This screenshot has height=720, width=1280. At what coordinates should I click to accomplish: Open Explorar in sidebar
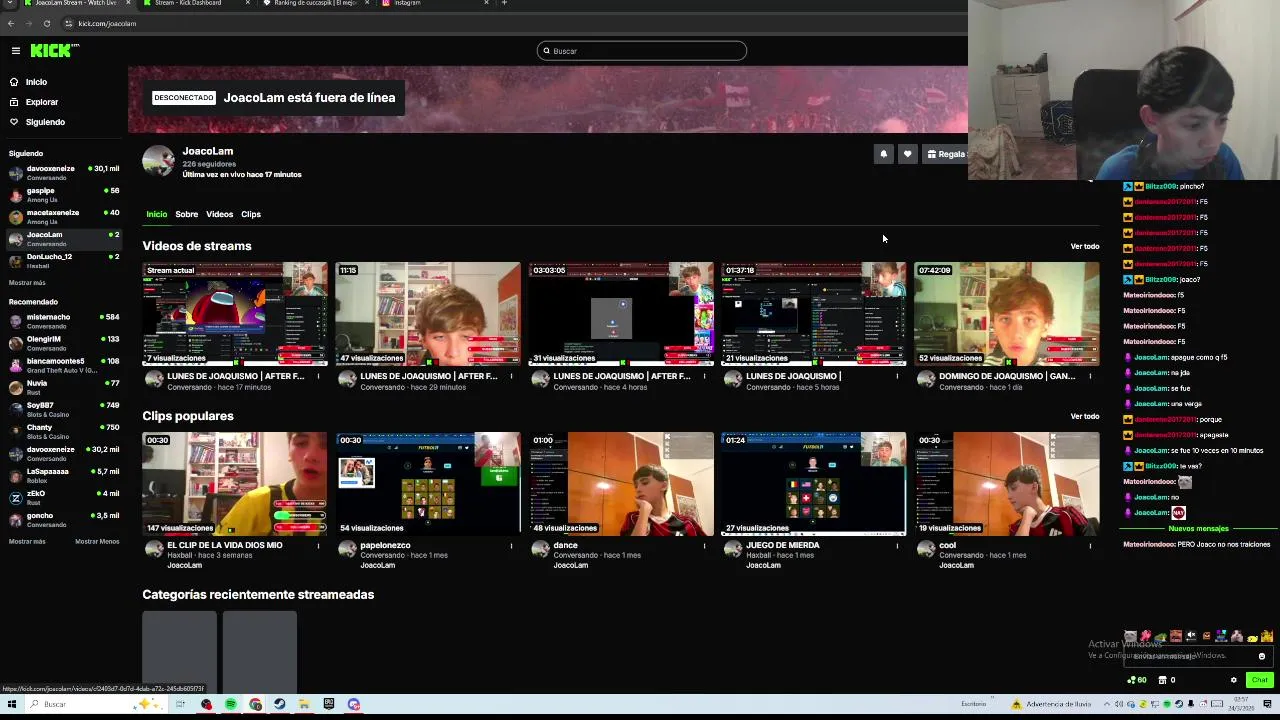[x=42, y=102]
